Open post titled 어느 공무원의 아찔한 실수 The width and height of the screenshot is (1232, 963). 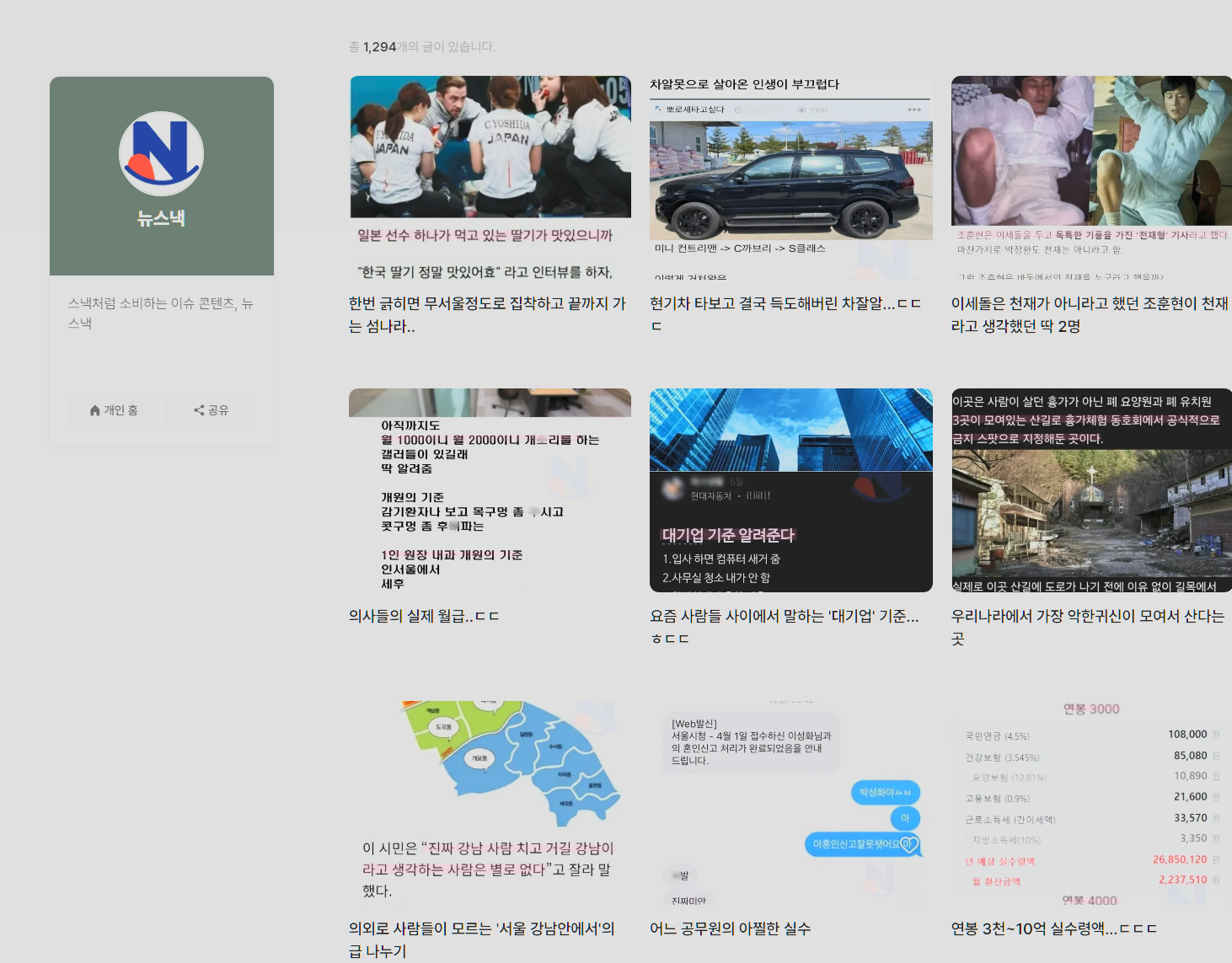point(730,928)
